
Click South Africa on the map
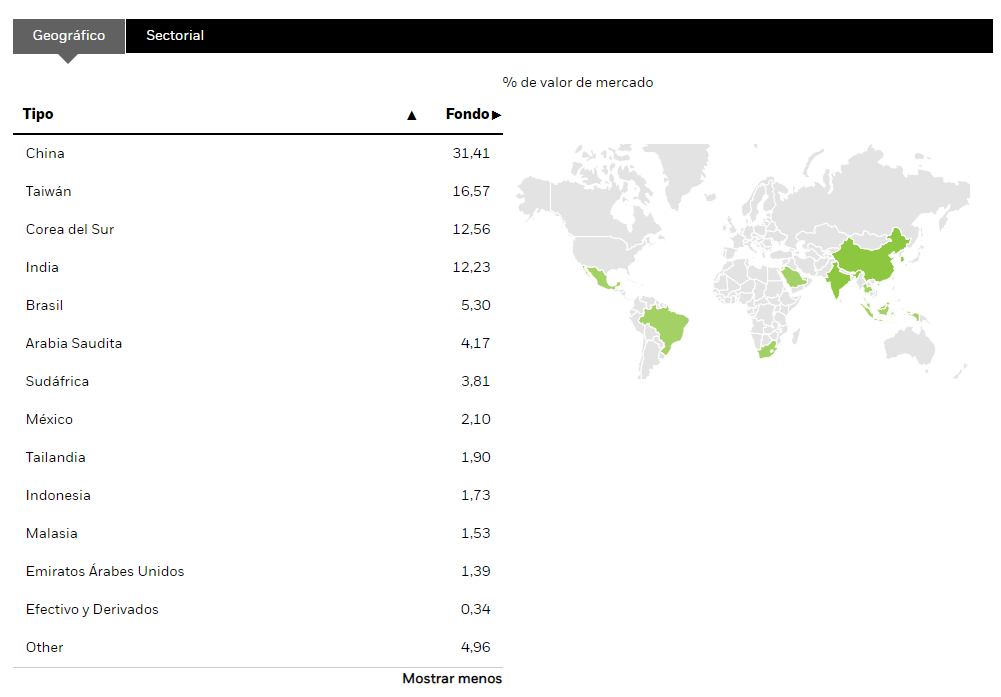pos(766,349)
